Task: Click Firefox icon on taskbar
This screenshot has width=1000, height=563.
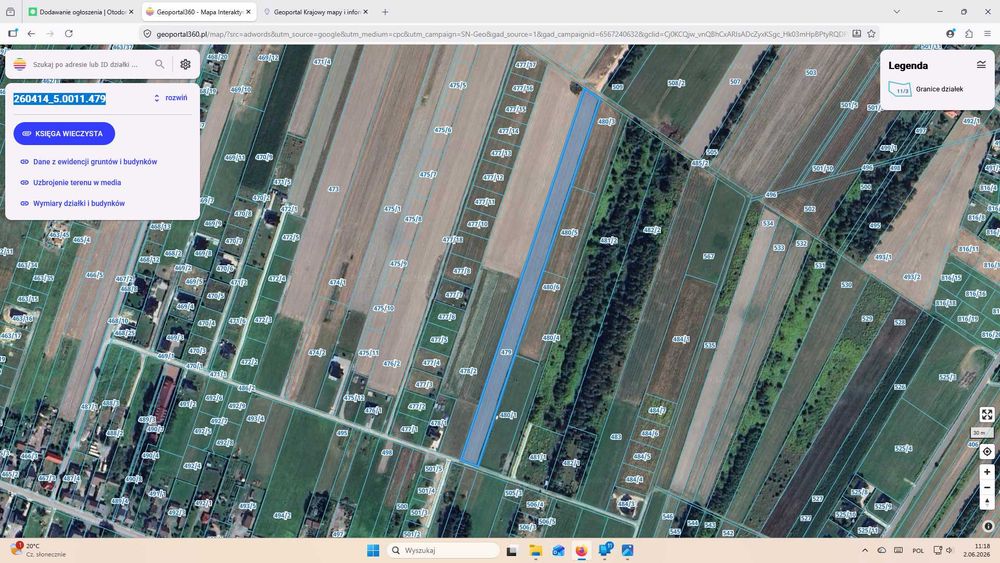Action: [x=581, y=550]
